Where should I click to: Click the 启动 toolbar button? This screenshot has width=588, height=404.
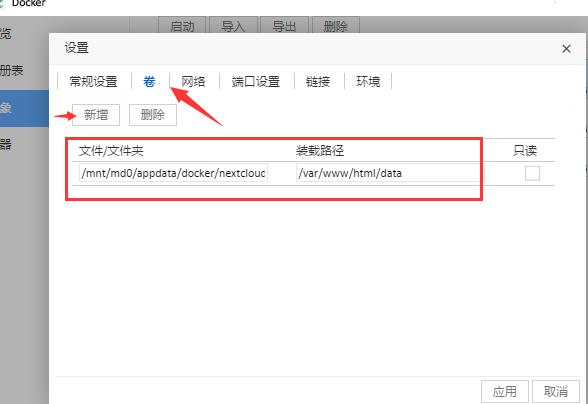click(182, 26)
